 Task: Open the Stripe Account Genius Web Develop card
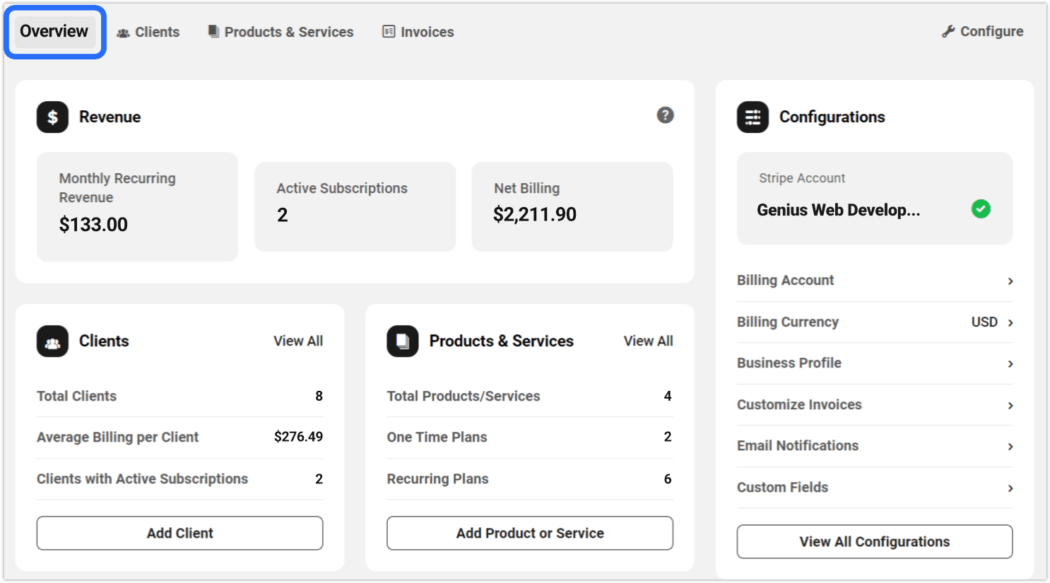(x=875, y=198)
